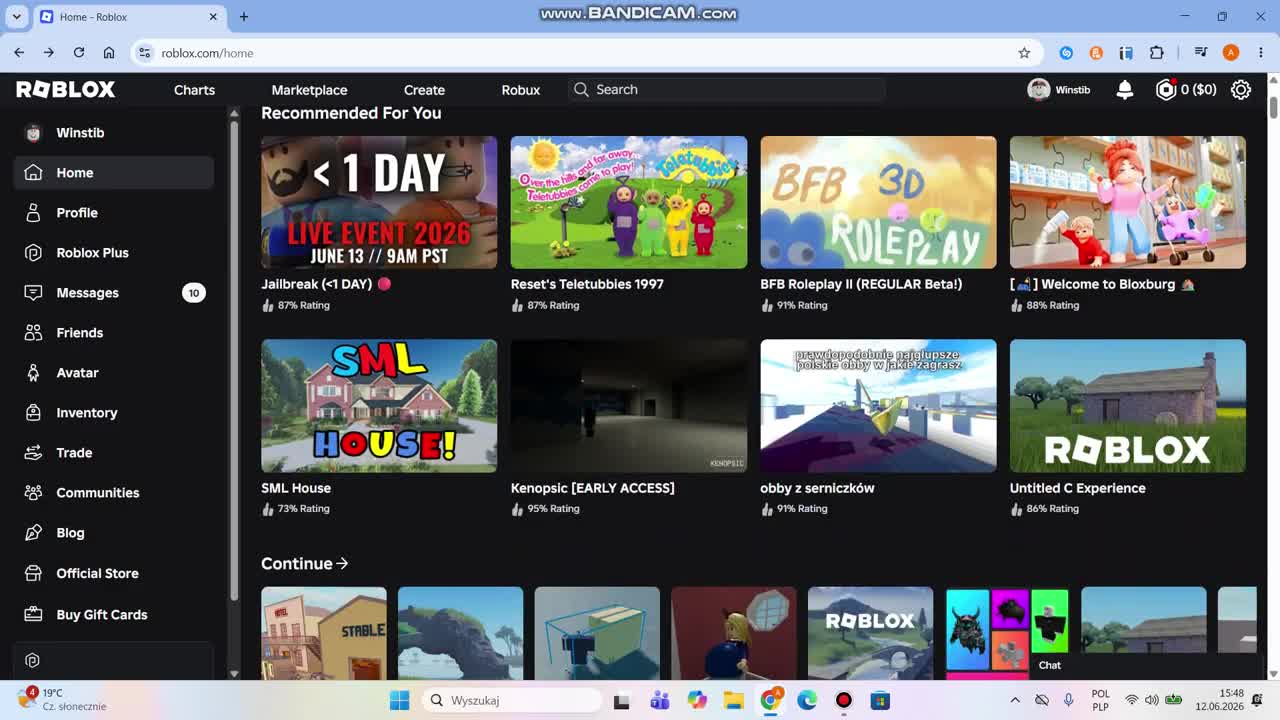Click the Buy Gift Cards icon

tap(33, 615)
